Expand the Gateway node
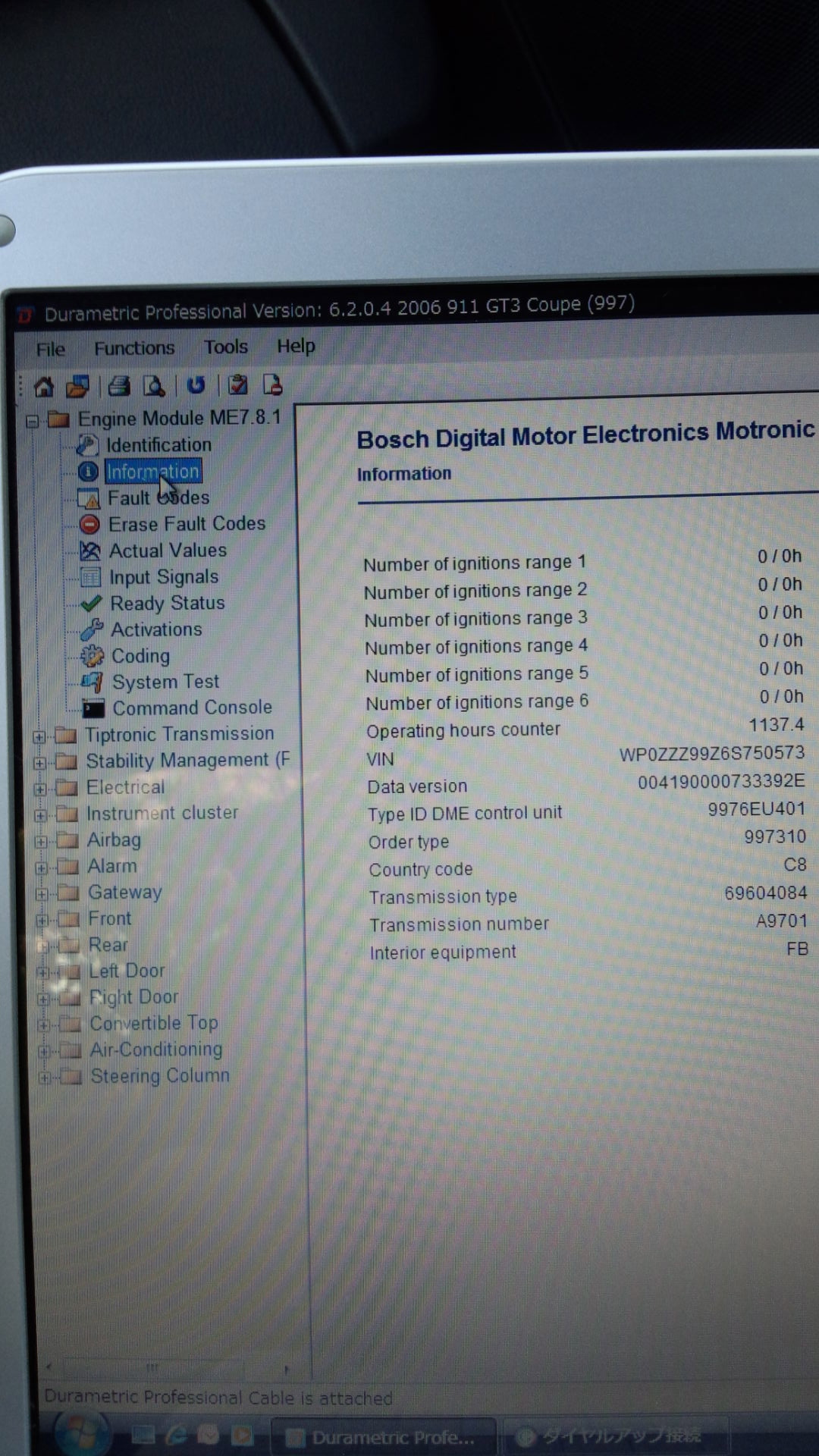The image size is (819, 1456). pos(42,895)
